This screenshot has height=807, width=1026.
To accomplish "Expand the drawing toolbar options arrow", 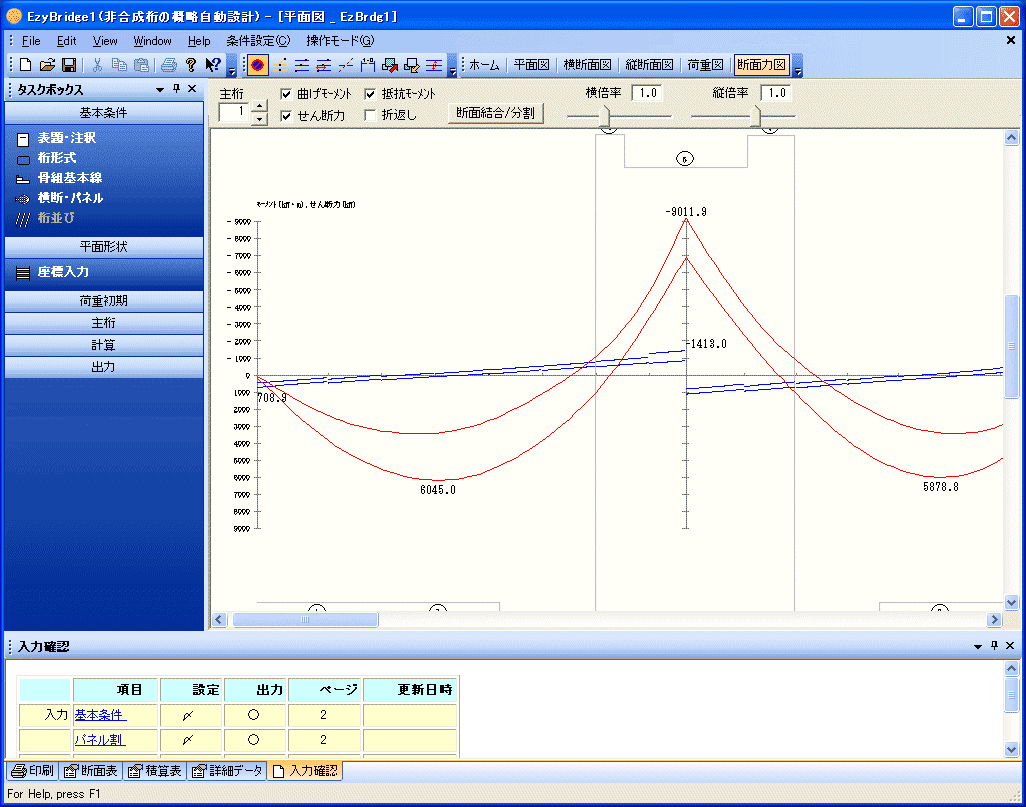I will coord(453,66).
